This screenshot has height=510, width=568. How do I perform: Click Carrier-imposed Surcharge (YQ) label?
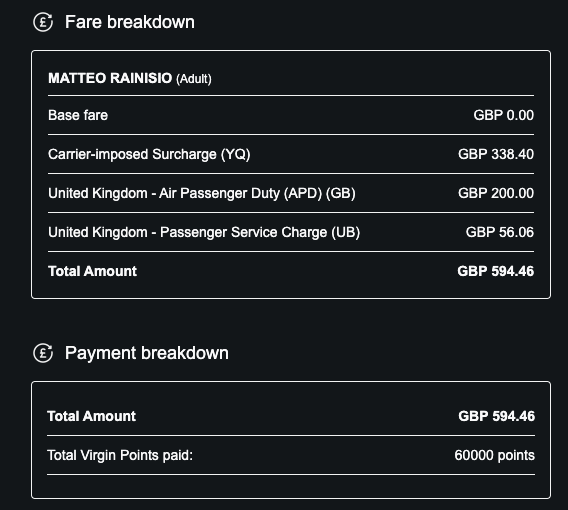149,154
